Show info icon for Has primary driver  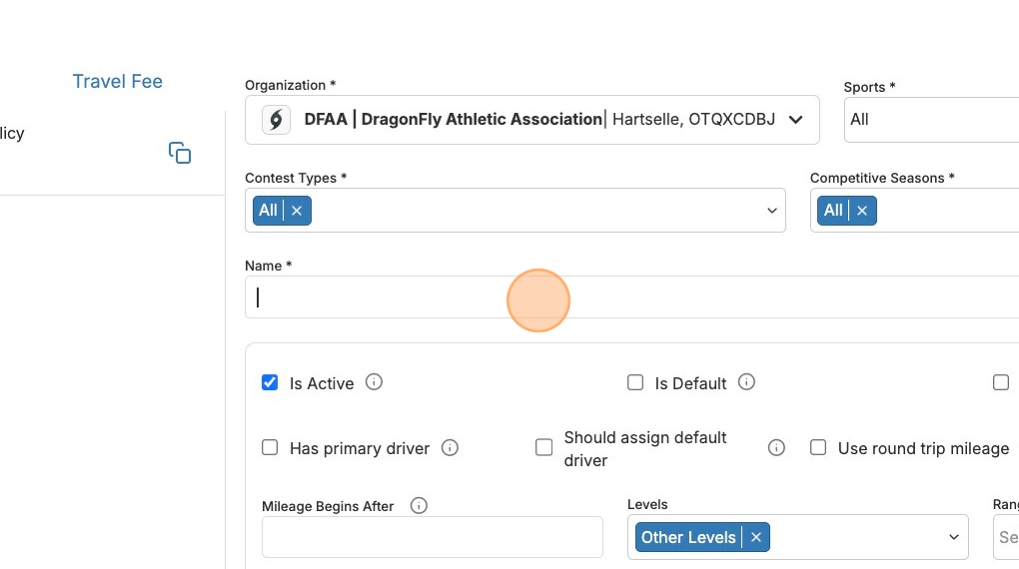[450, 448]
